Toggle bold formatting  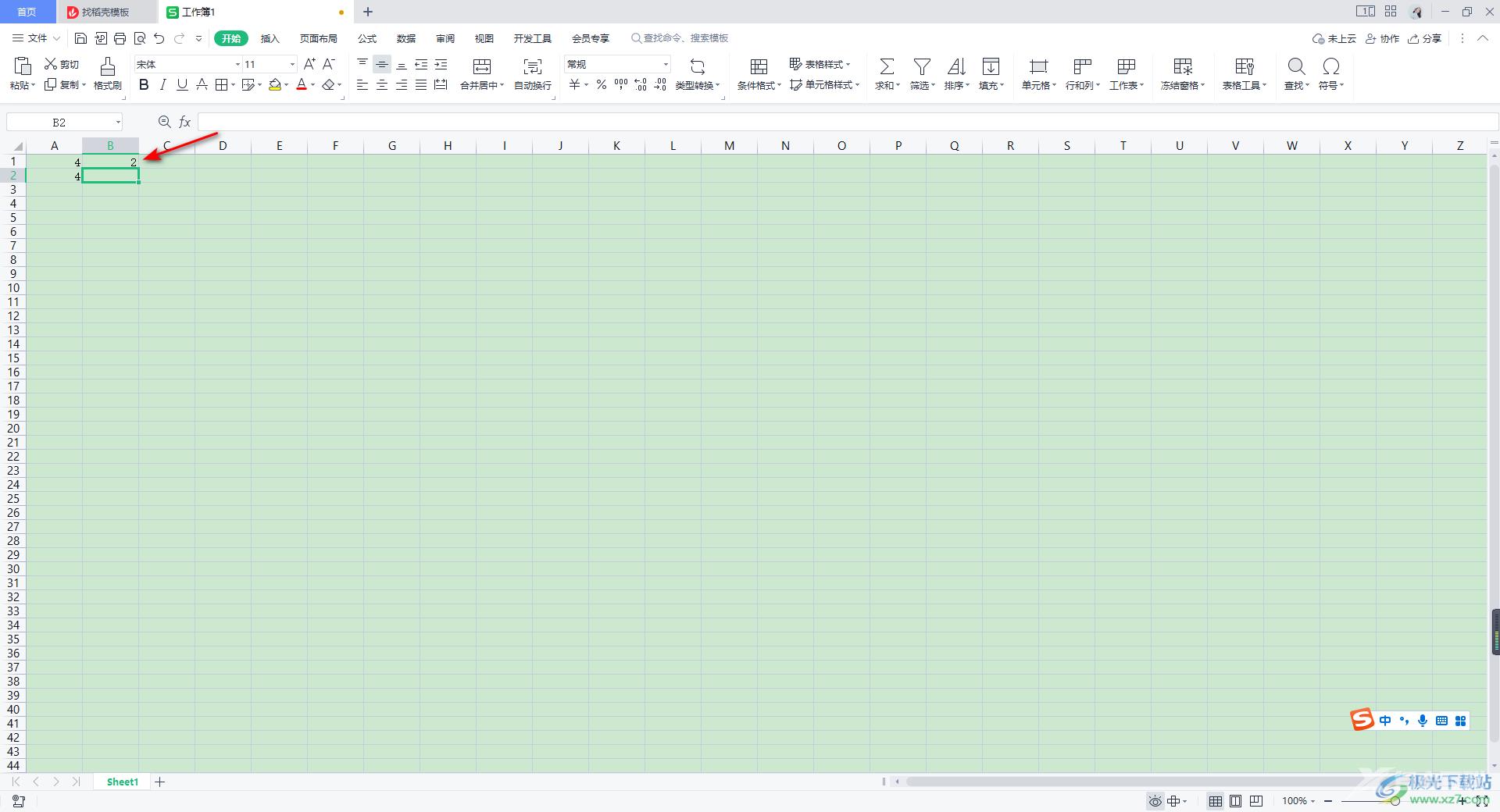(144, 85)
